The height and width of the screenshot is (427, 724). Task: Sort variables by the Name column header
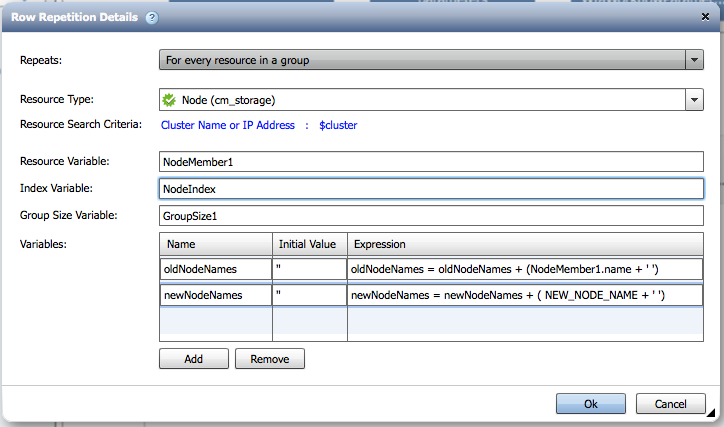pyautogui.click(x=216, y=244)
